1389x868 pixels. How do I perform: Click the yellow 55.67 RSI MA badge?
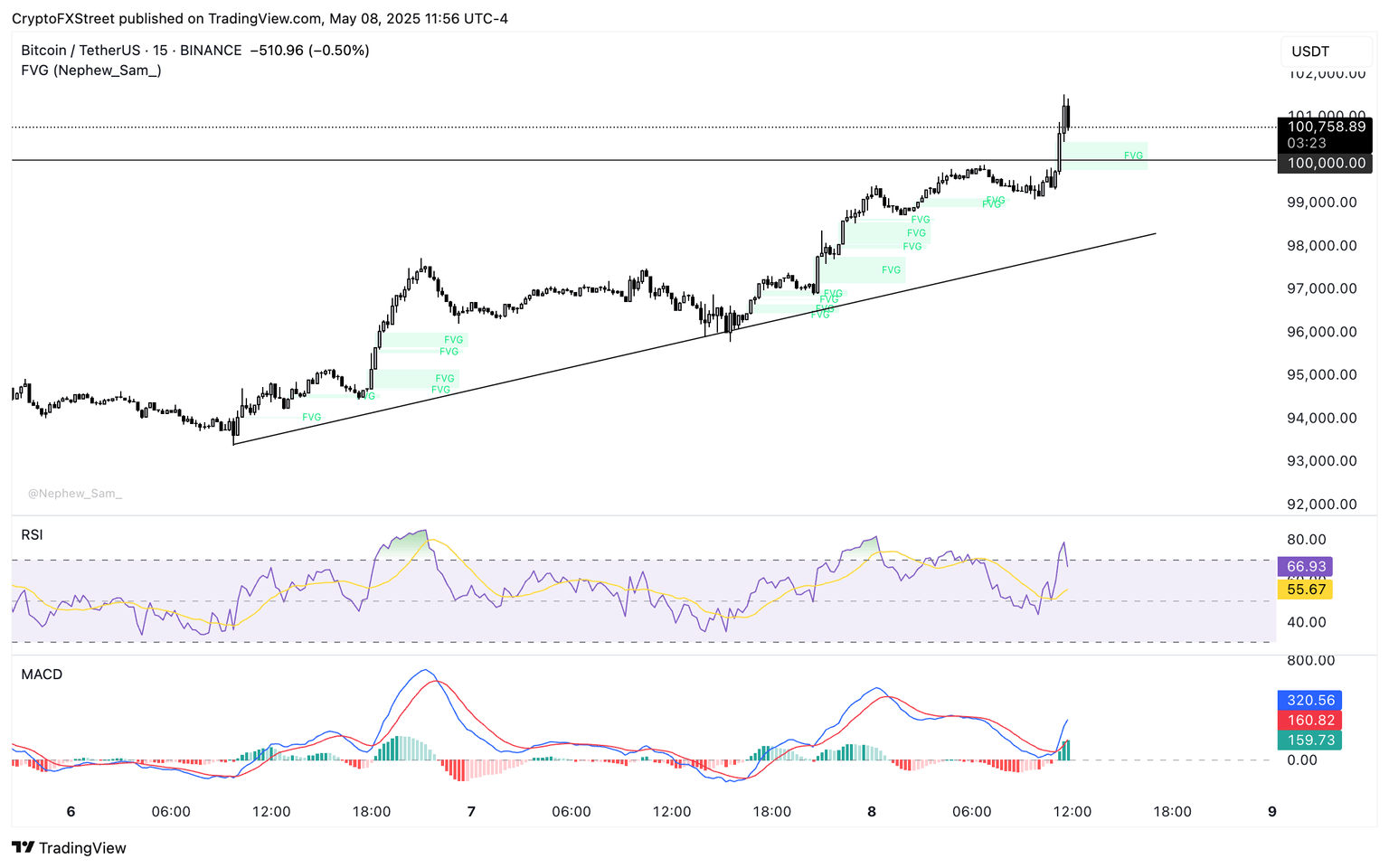(1305, 589)
